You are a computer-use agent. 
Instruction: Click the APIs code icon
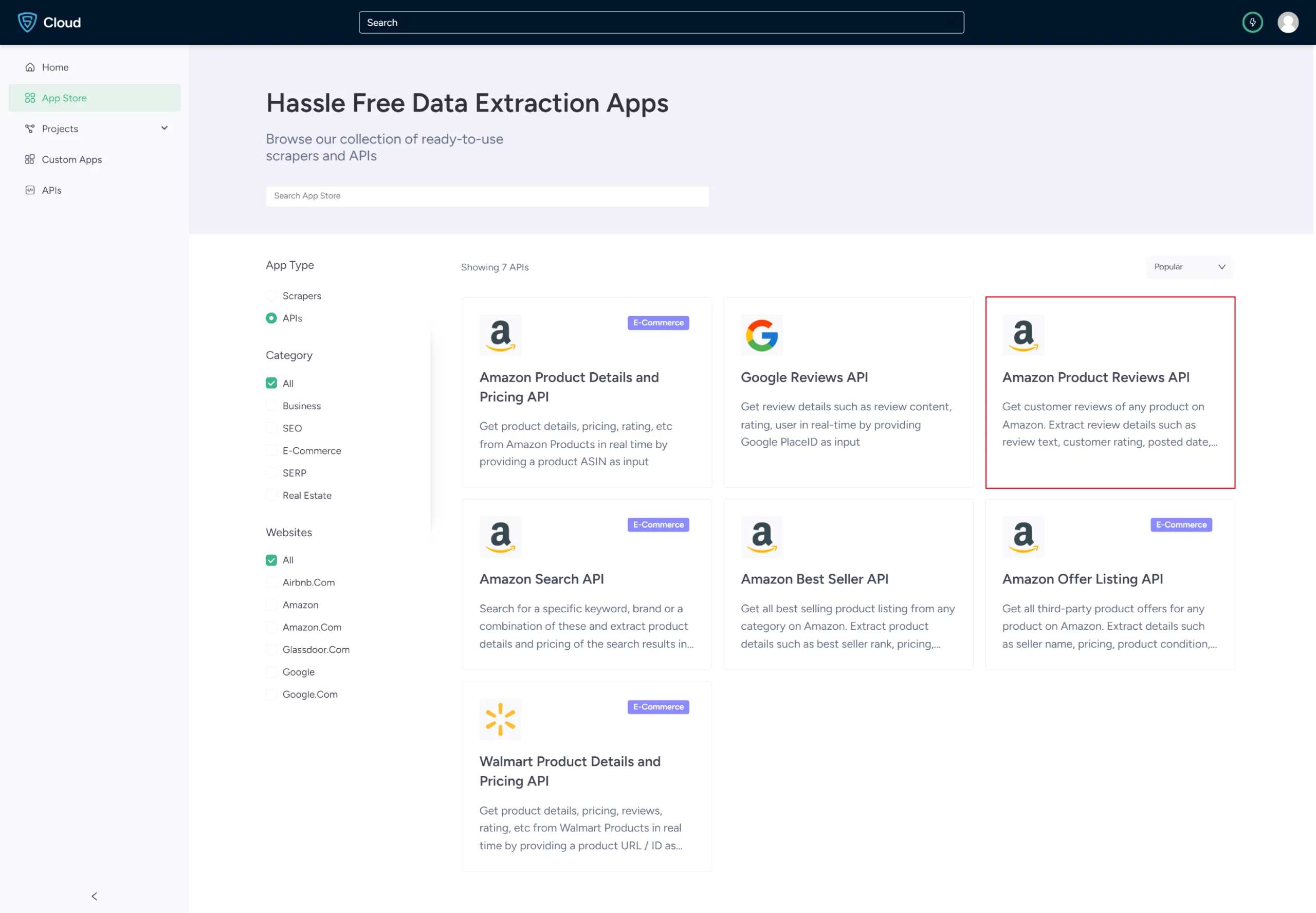point(30,190)
